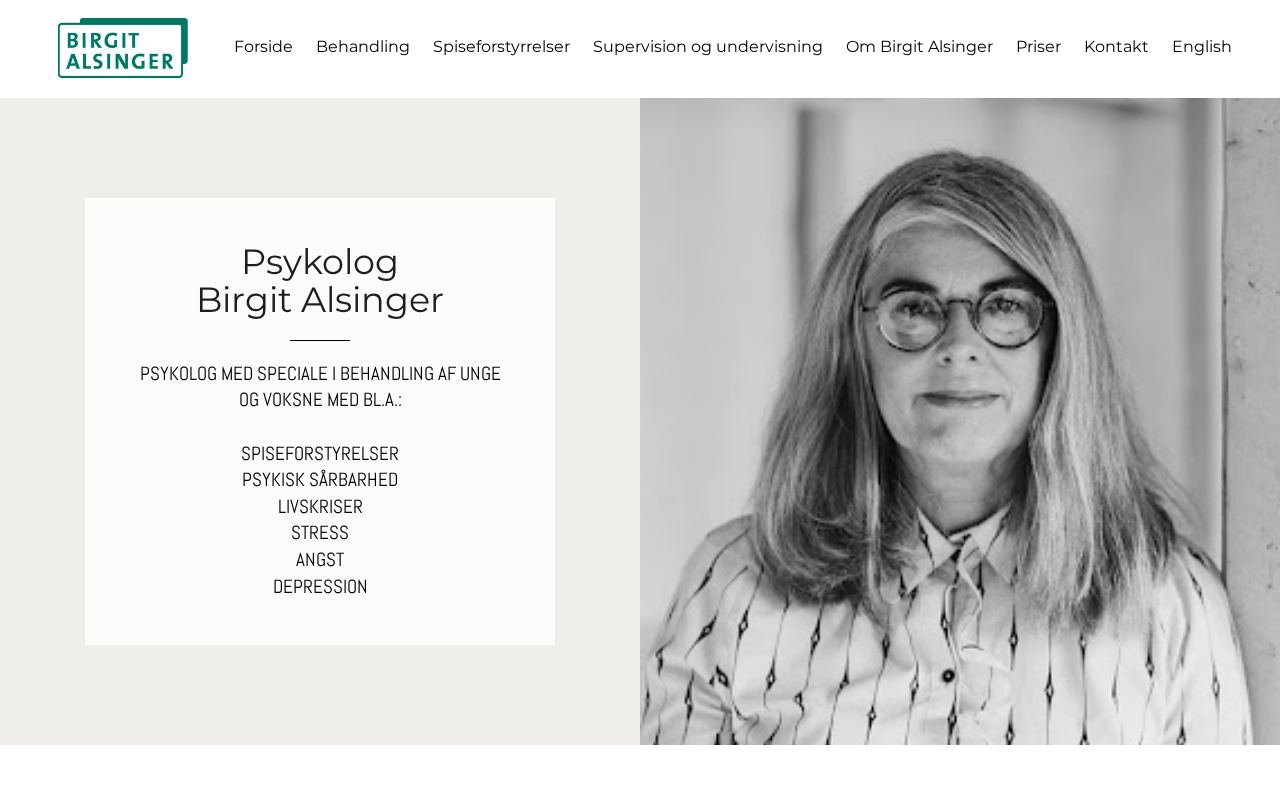Click the short divider line under the heading
The image size is (1280, 800).
320,340
